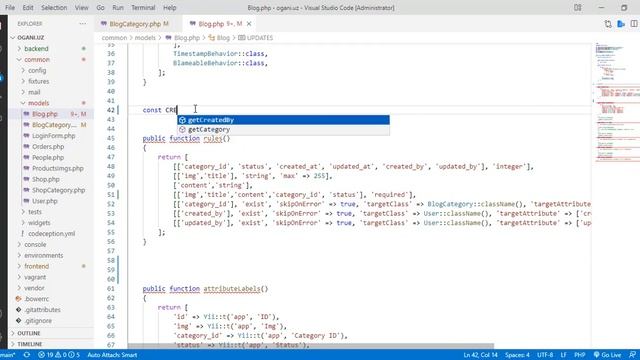The height and width of the screenshot is (360, 640).
Task: Click the split editor right icon
Action: pyautogui.click(x=634, y=24)
